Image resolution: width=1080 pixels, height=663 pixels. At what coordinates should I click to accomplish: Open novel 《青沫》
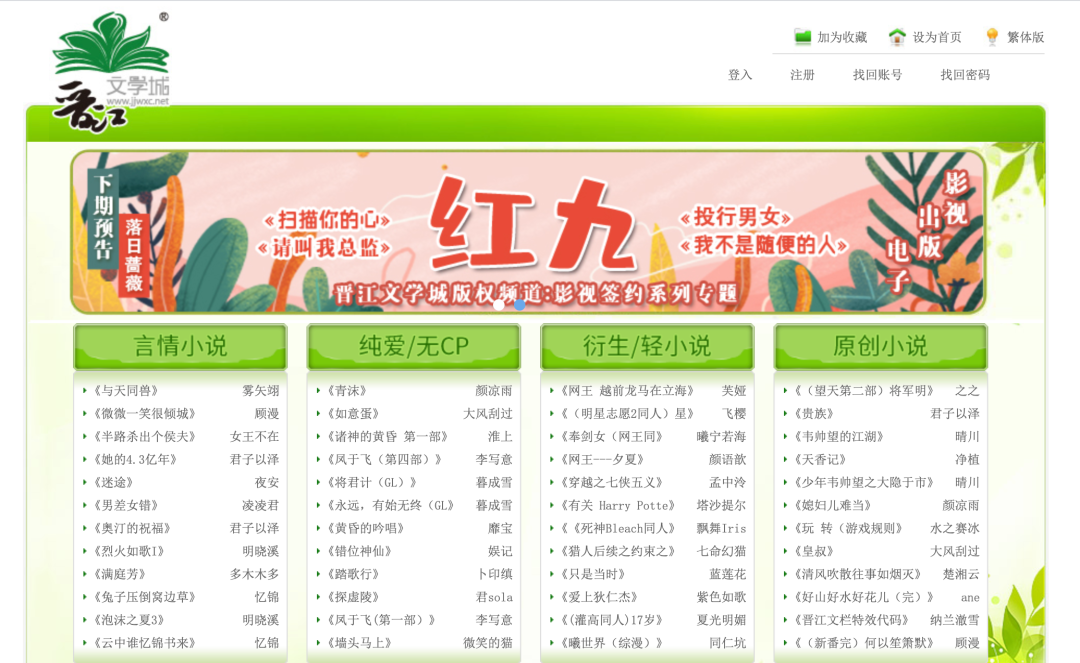click(347, 391)
